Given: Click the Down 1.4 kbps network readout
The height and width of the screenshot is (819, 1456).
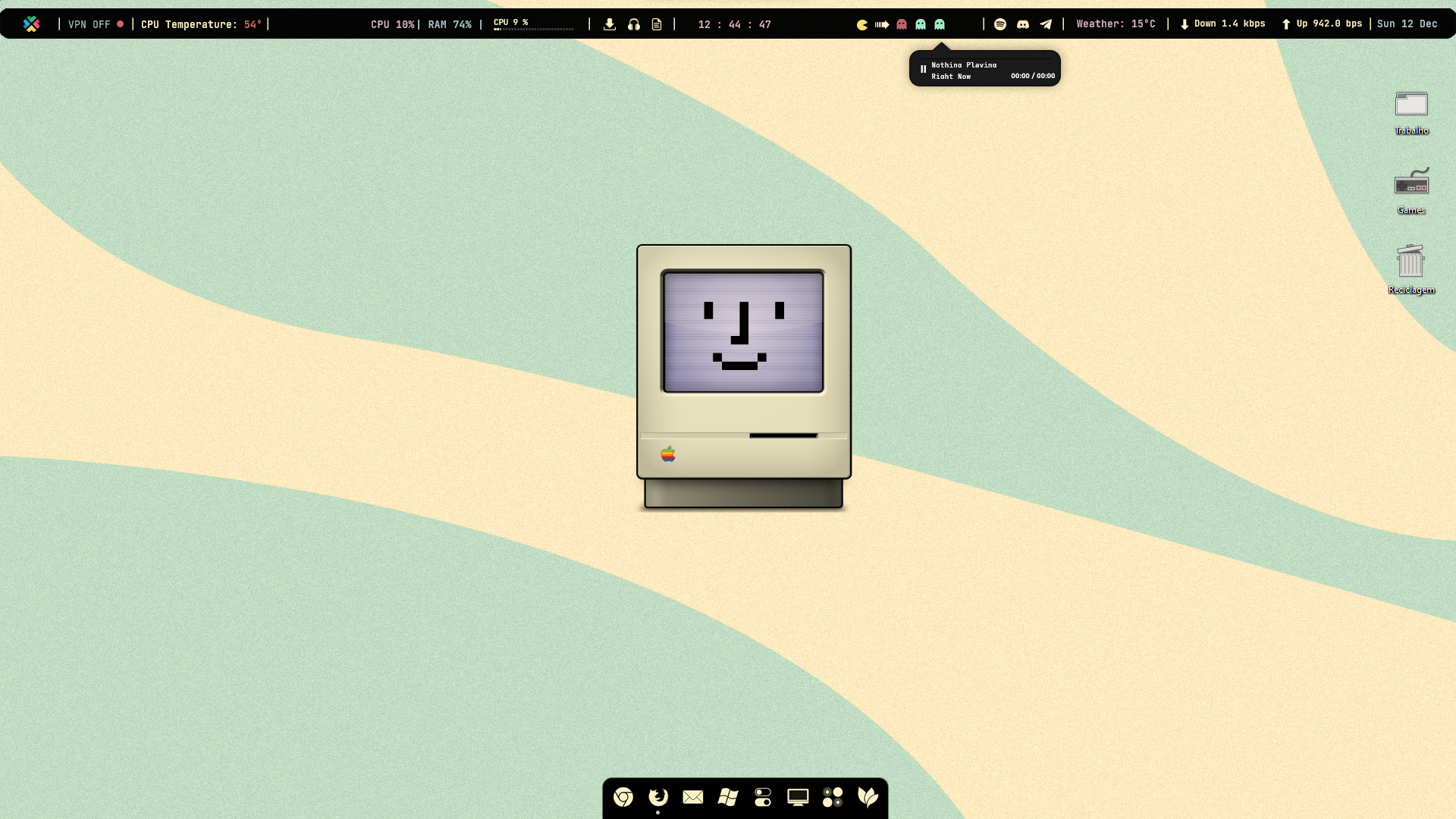Looking at the screenshot, I should [x=1222, y=24].
